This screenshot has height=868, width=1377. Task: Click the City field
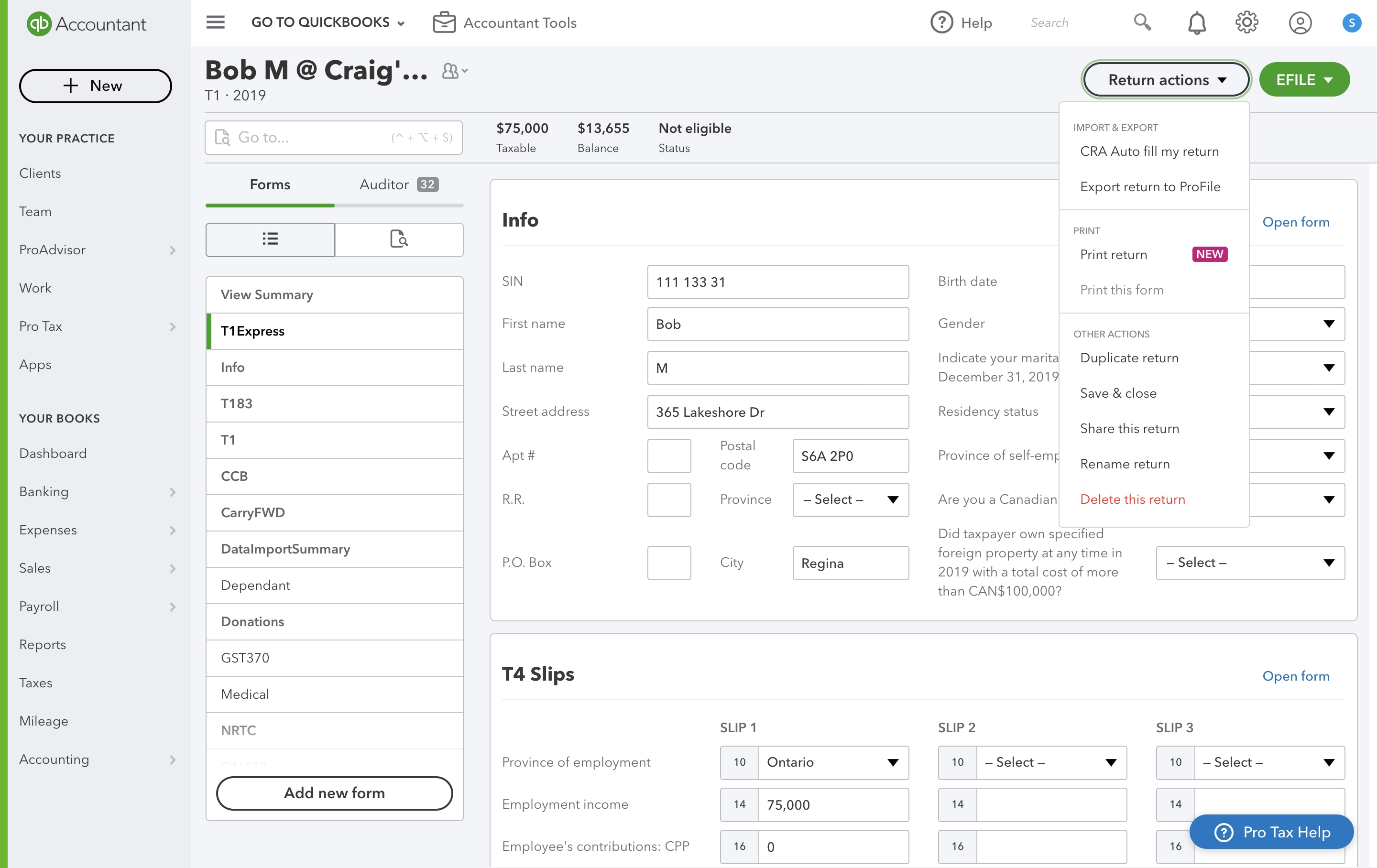(x=850, y=563)
